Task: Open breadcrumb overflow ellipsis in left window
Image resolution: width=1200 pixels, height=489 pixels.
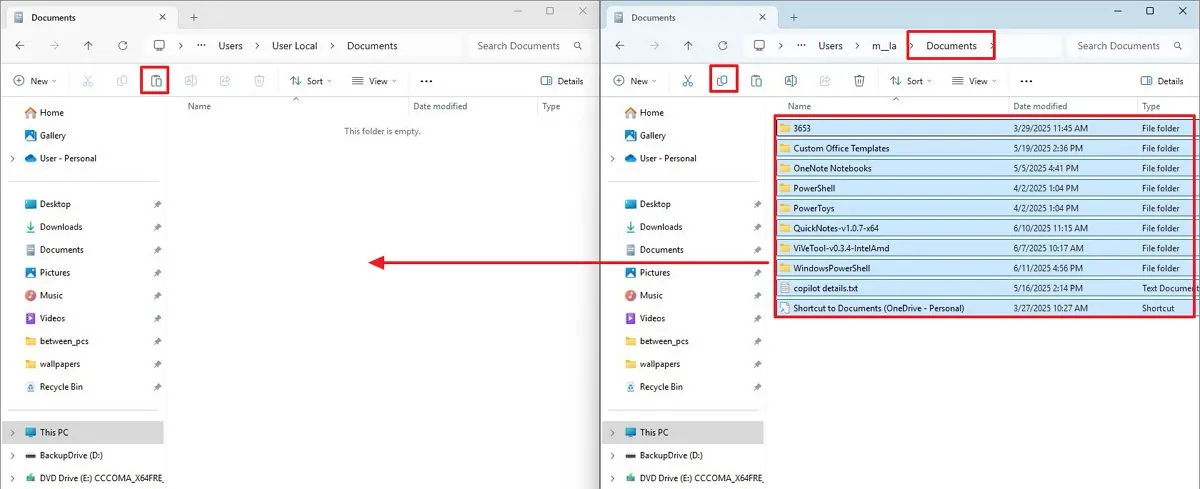Action: pyautogui.click(x=202, y=46)
